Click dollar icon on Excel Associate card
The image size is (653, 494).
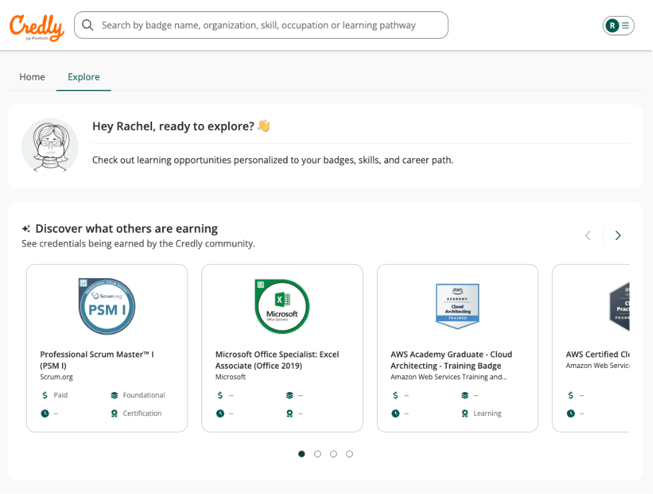(x=220, y=395)
